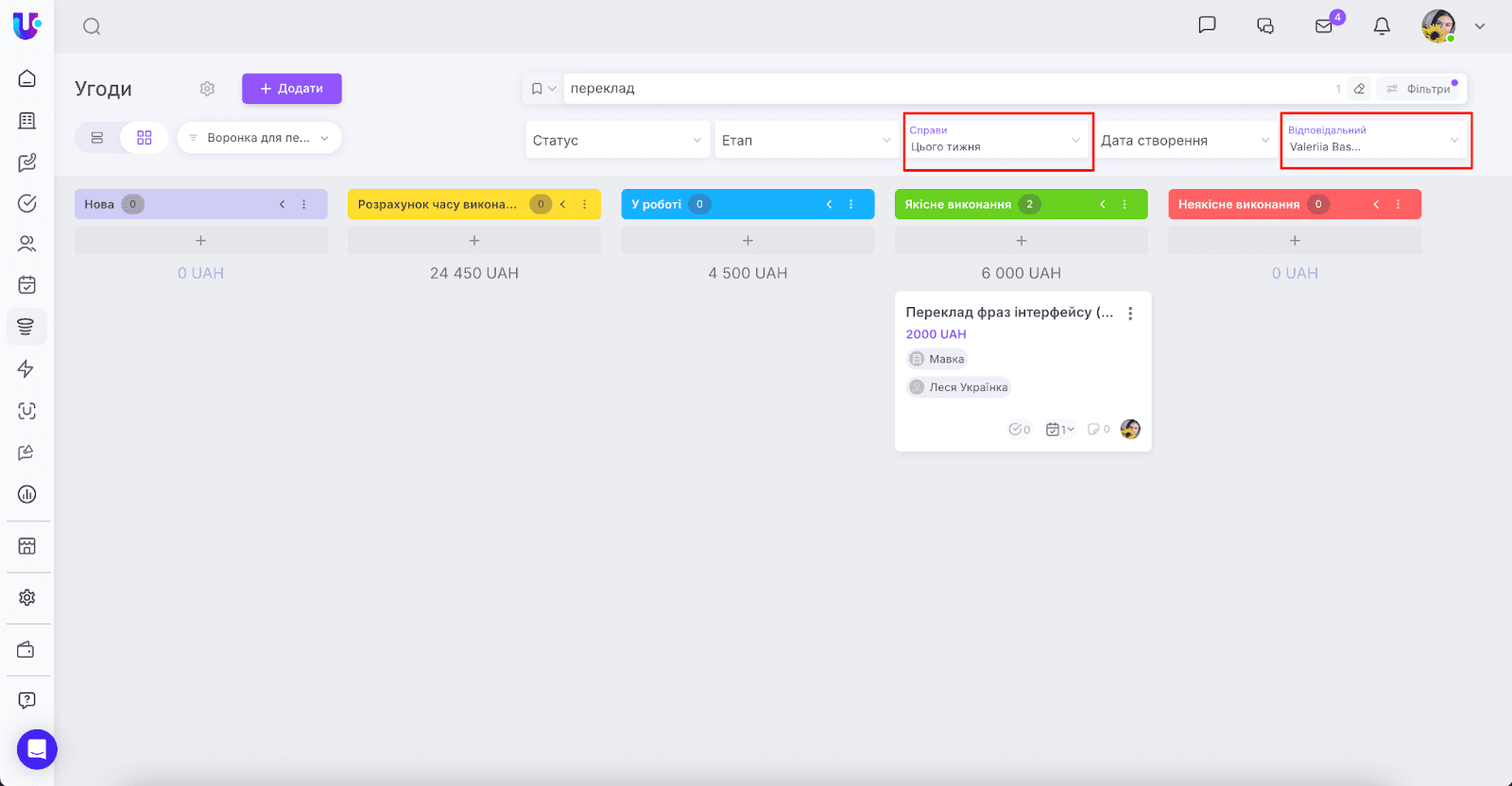
Task: Collapse the Нова column
Action: click(282, 204)
